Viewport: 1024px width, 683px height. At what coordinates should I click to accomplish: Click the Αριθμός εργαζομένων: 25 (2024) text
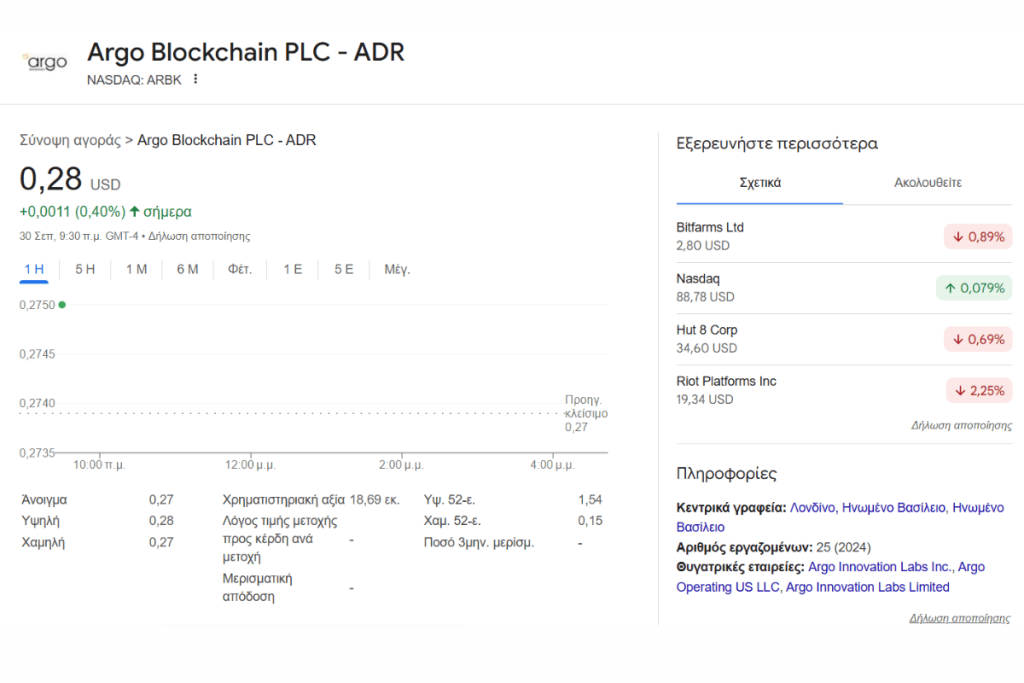click(773, 547)
